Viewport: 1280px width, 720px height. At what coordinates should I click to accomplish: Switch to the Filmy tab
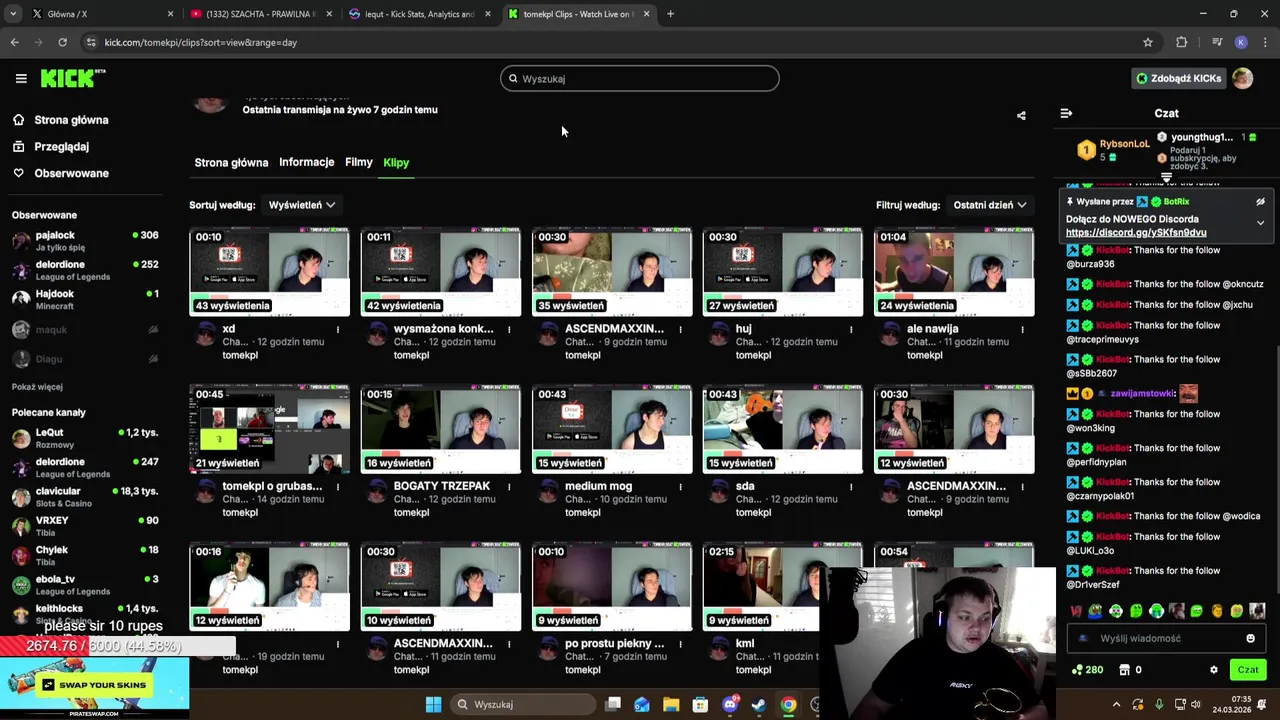tap(358, 162)
